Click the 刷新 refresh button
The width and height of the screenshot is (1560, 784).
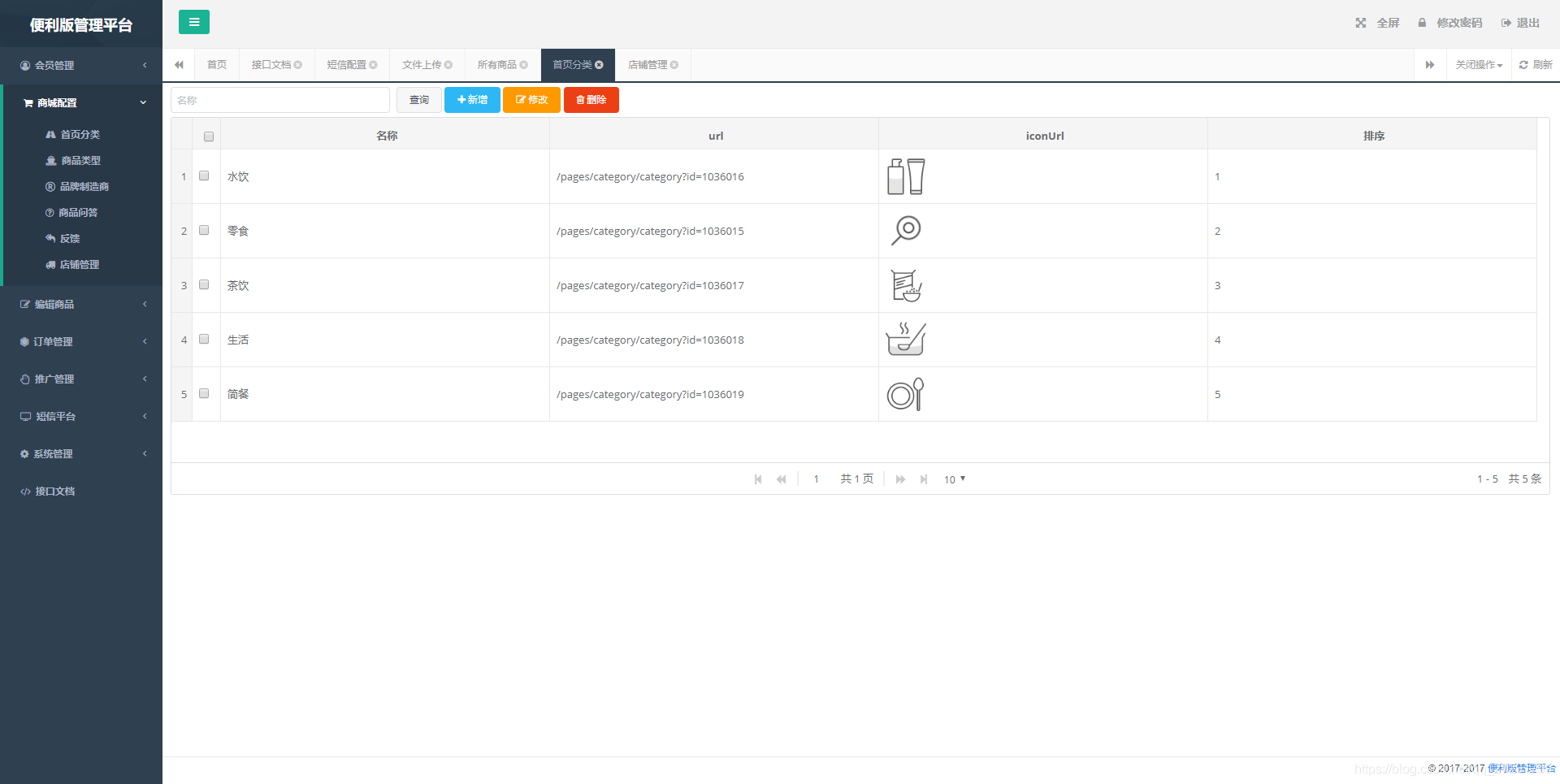pos(1536,65)
